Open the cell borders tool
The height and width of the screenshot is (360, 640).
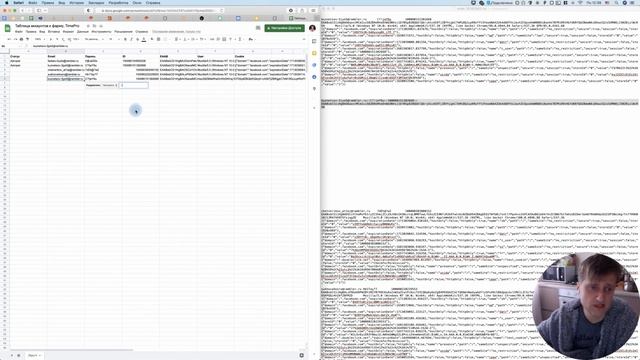(x=158, y=39)
